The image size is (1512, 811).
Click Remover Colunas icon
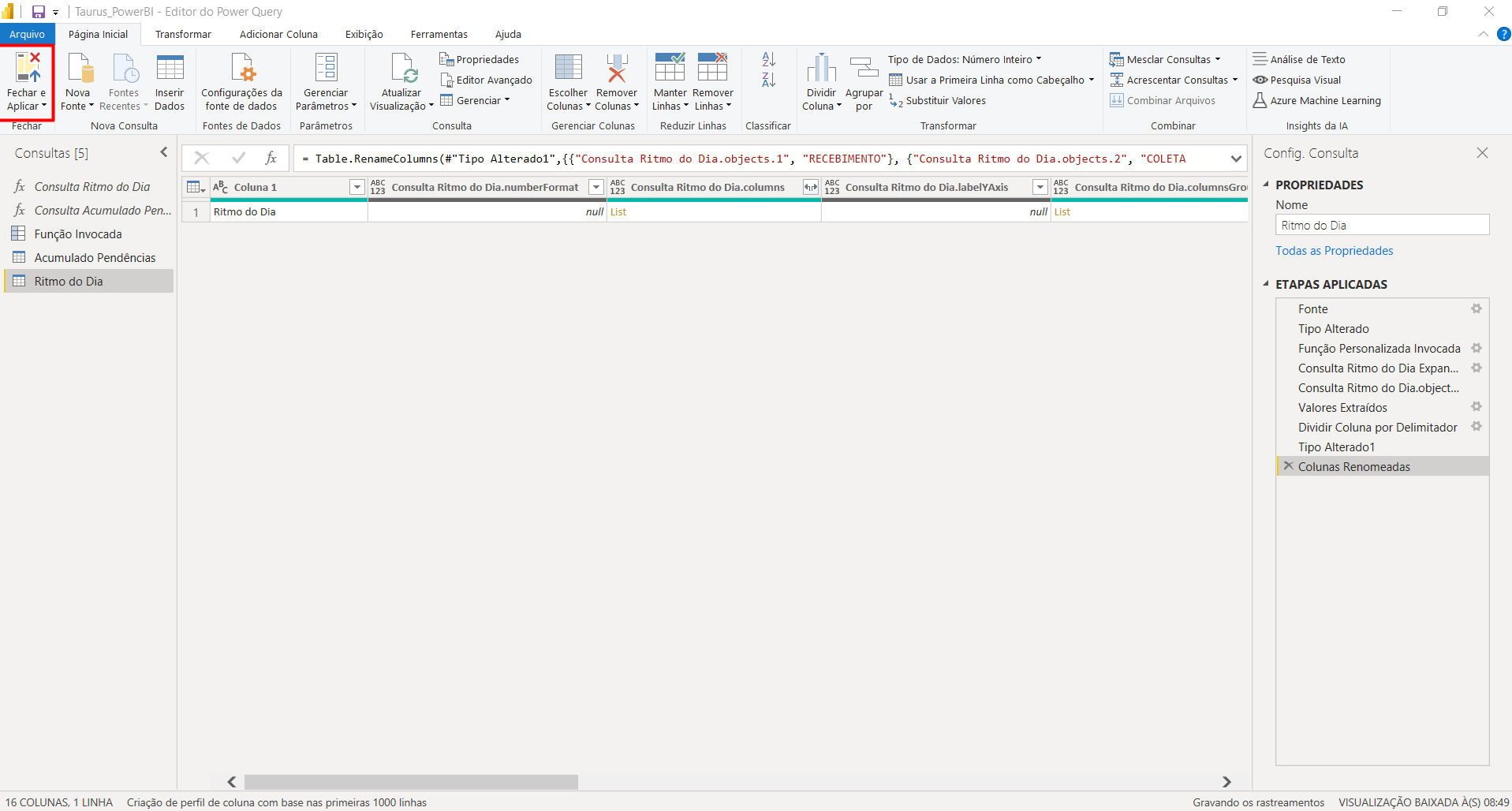pos(617,68)
